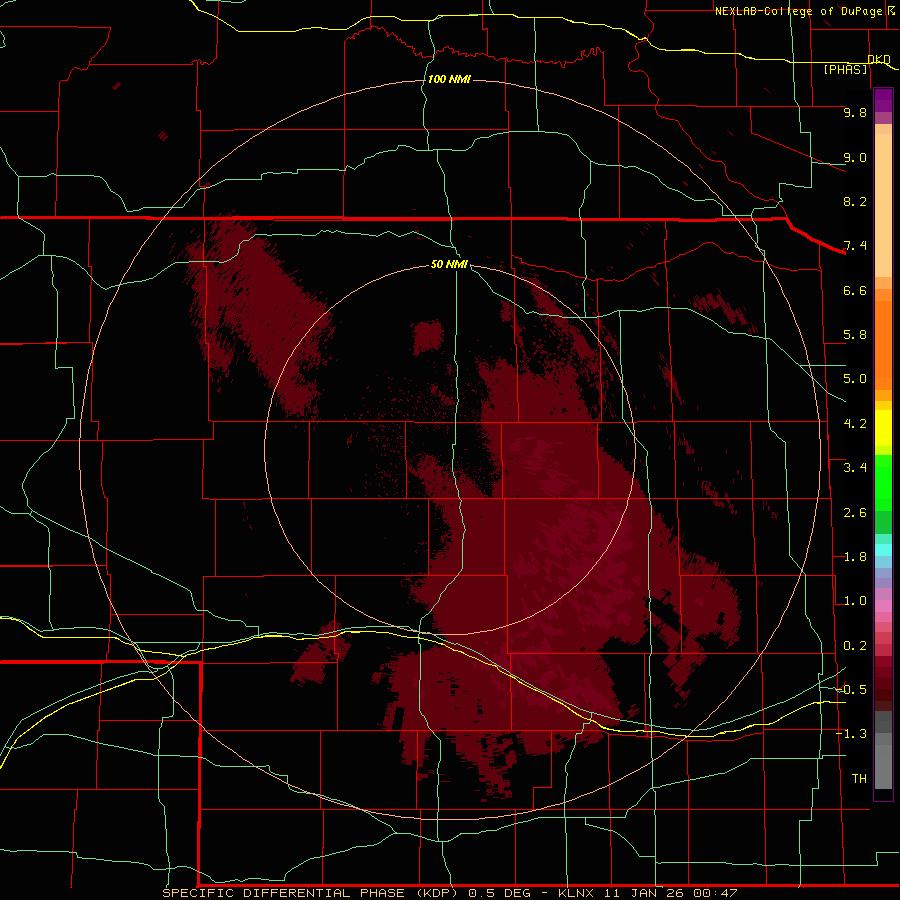
Task: Select the 8.2 value on the color scale
Action: (855, 201)
